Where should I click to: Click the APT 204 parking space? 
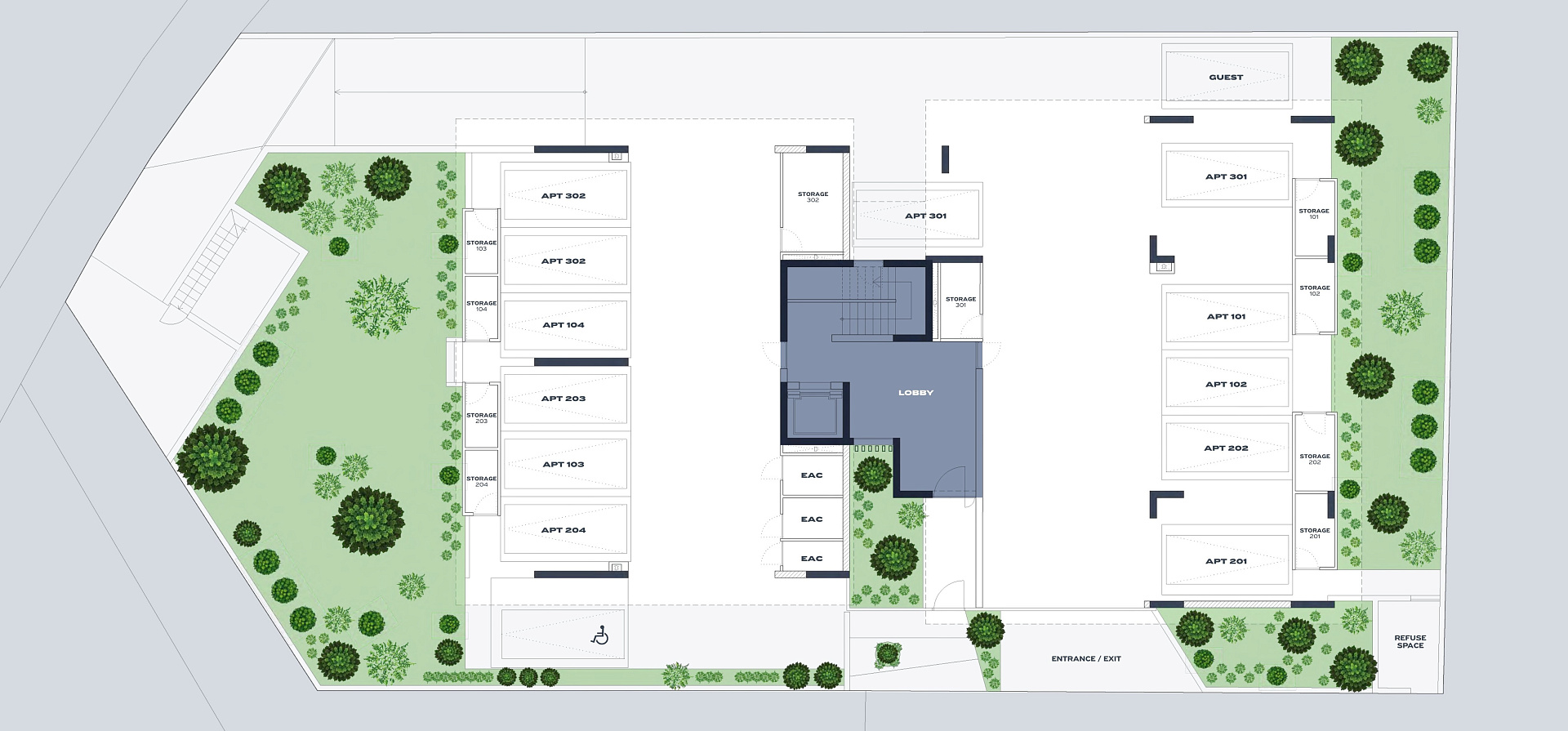coord(563,530)
